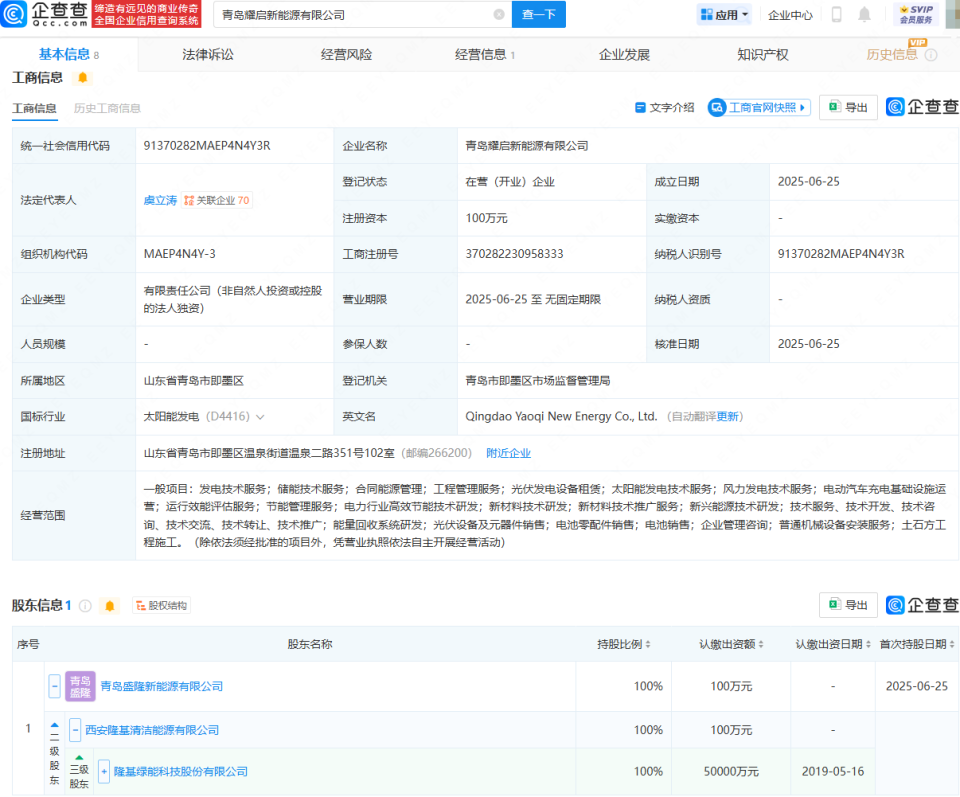960x797 pixels.
Task: Click 在营（开业）企业 status value
Action: [510, 182]
